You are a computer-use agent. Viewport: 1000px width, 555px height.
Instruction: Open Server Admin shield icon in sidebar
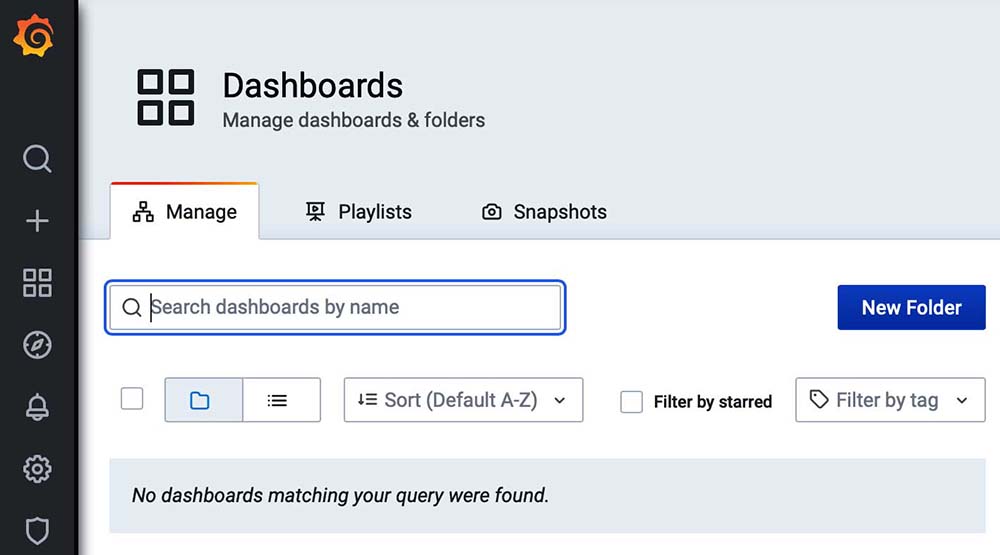[x=37, y=530]
